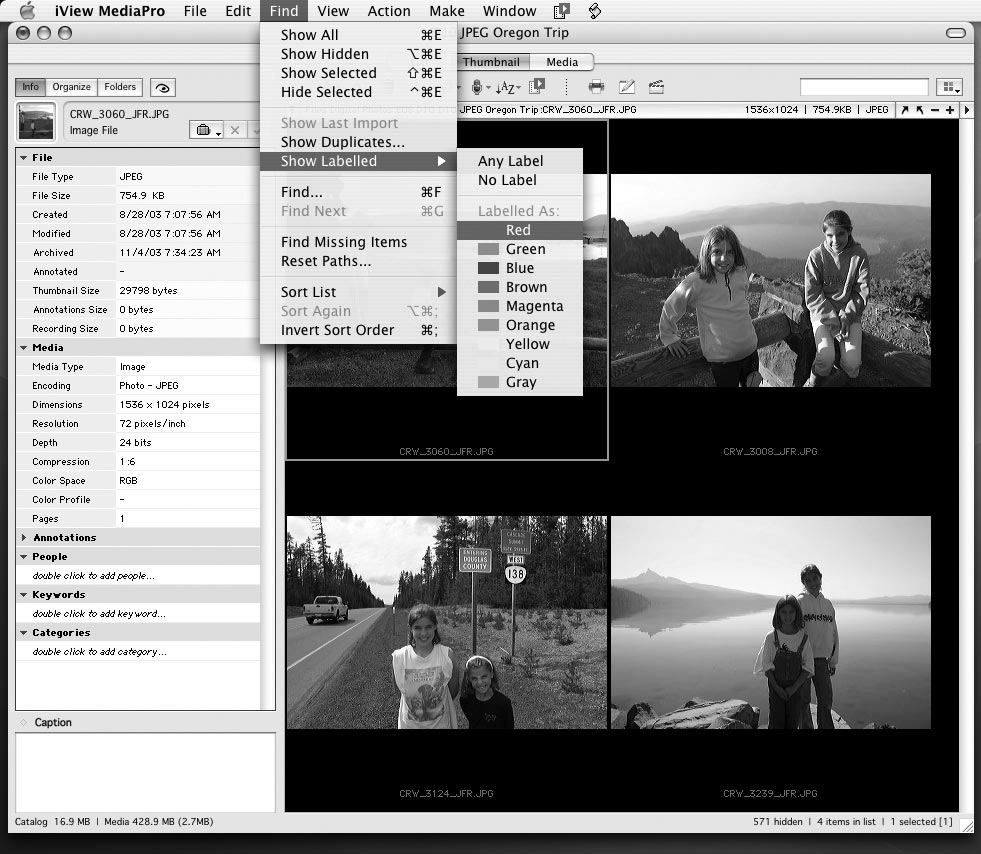Choose Show All from the Find menu
981x854 pixels.
(358, 35)
